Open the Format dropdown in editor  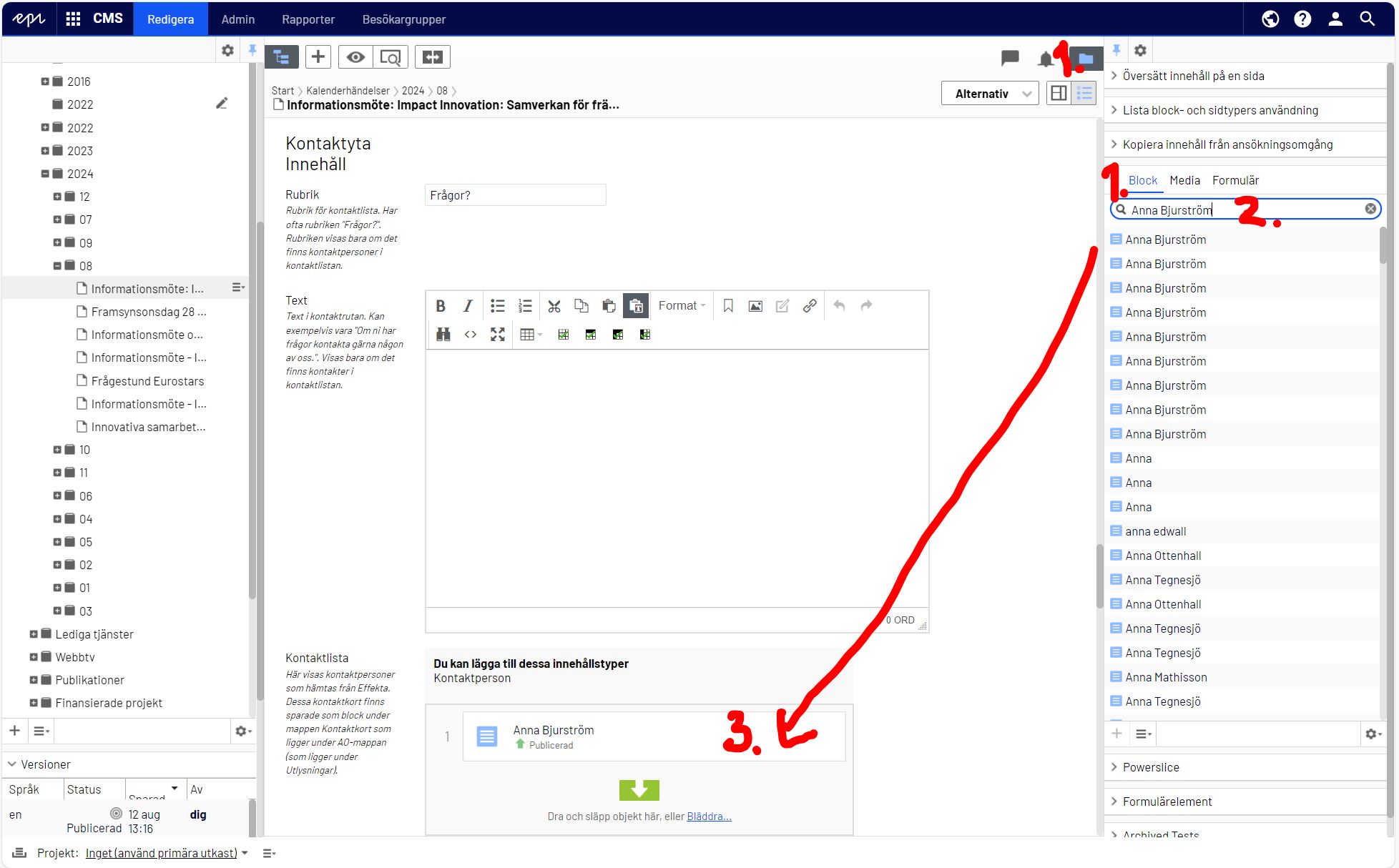(x=682, y=306)
